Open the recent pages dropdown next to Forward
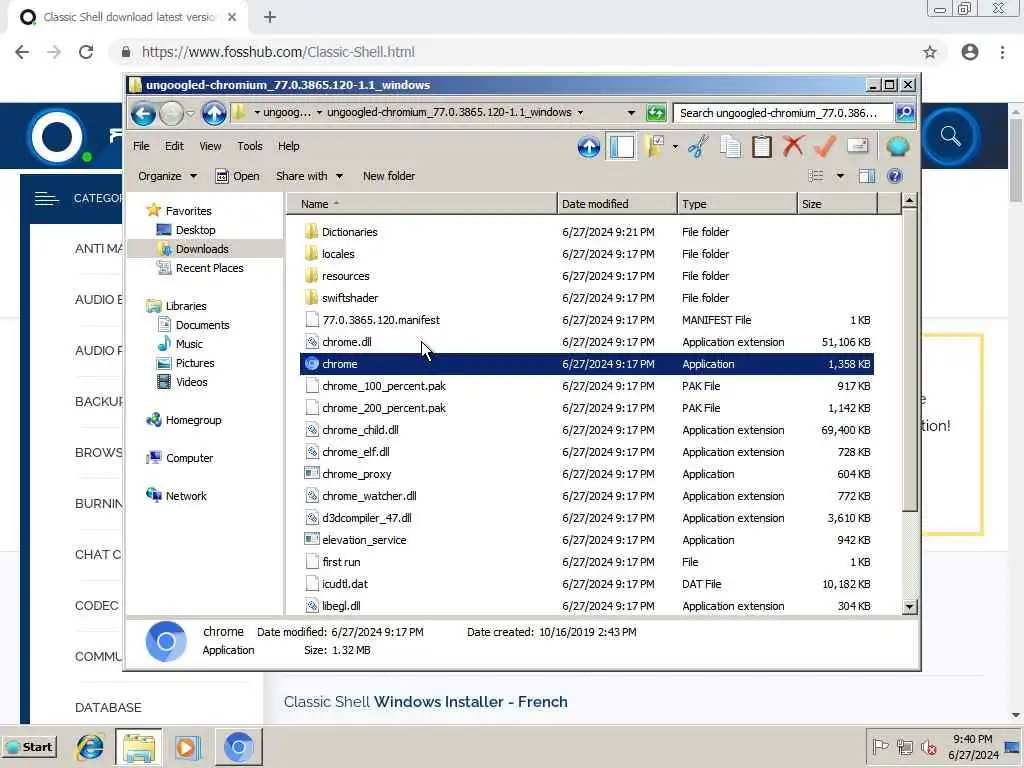 190,114
